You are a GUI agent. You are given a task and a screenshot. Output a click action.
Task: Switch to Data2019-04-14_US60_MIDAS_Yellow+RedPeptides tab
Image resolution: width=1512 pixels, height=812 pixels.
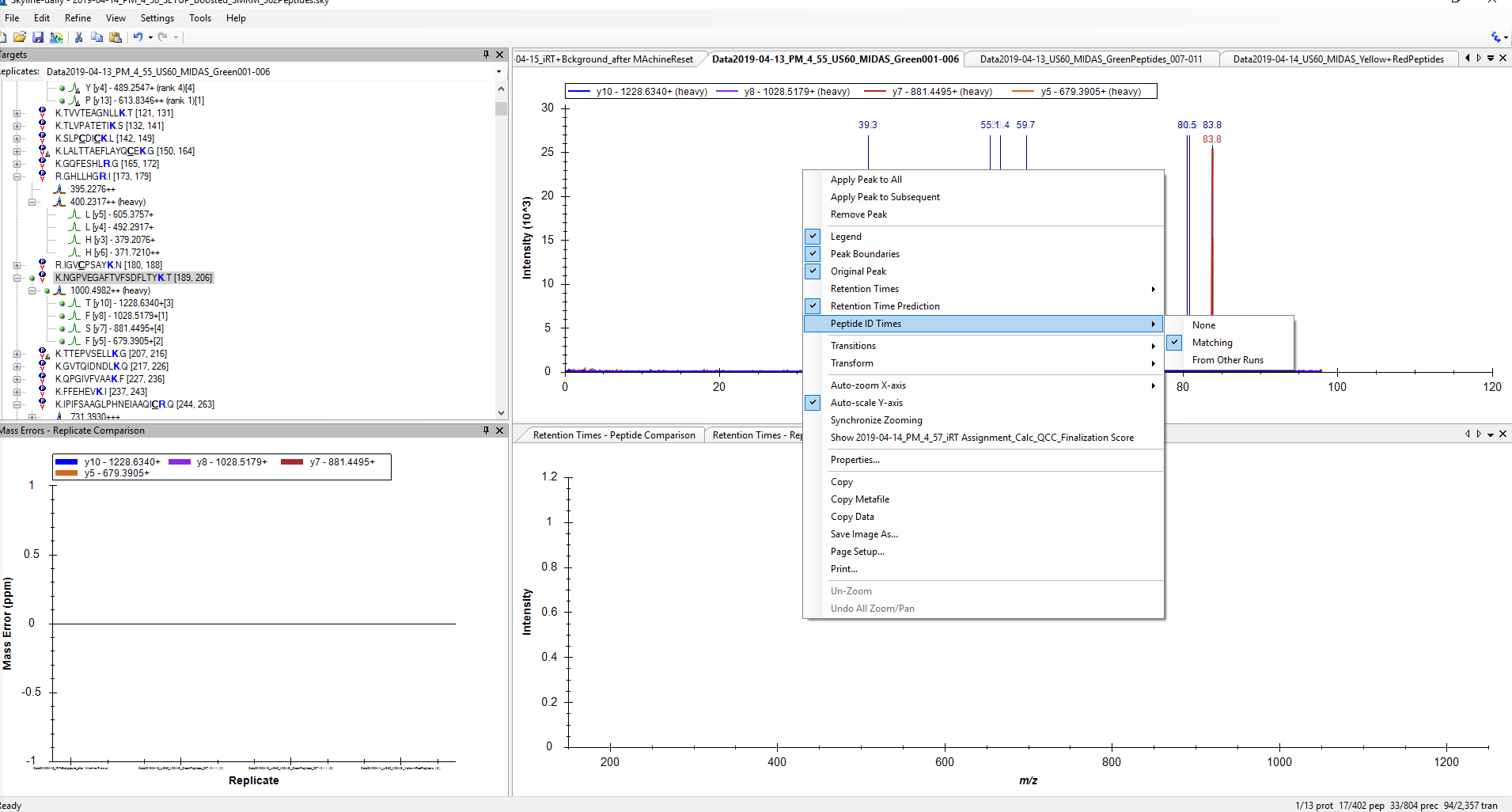point(1338,59)
